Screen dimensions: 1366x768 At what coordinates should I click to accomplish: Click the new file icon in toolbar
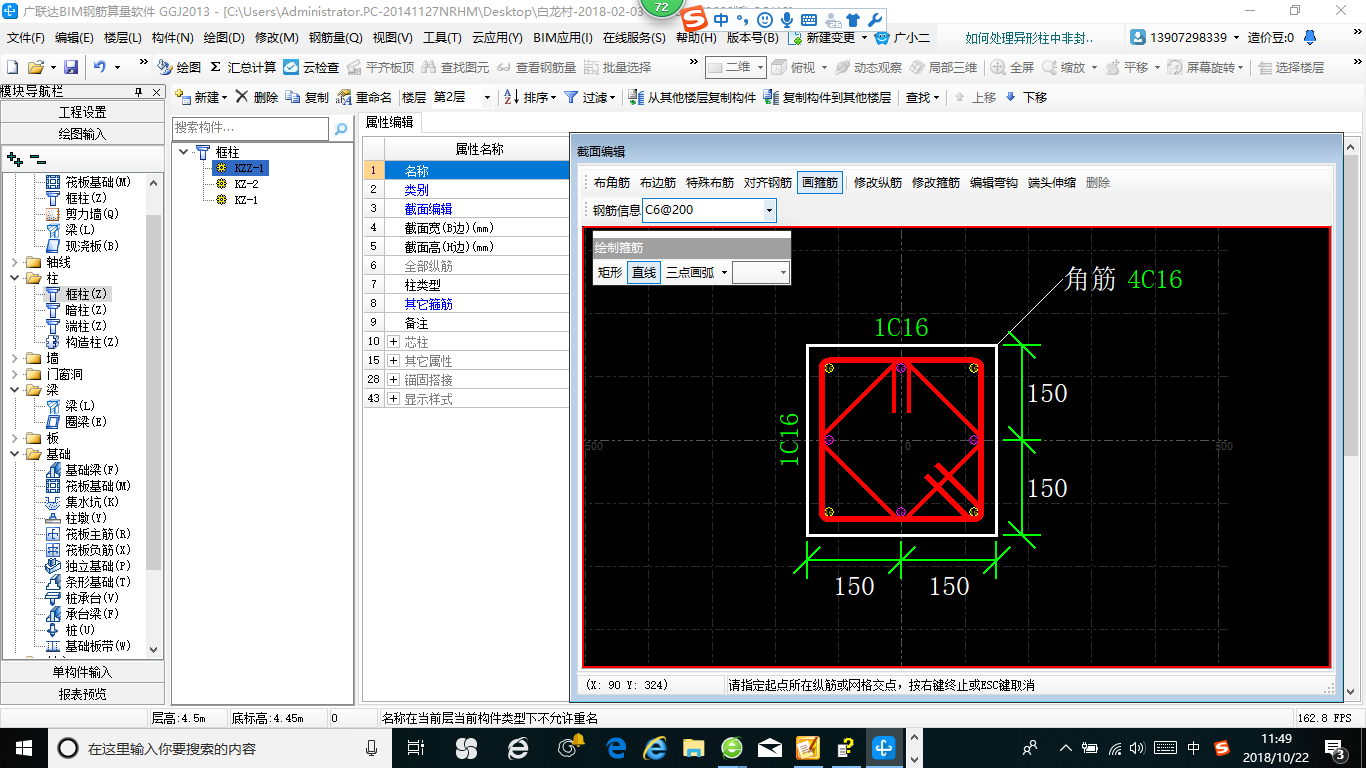click(x=12, y=67)
